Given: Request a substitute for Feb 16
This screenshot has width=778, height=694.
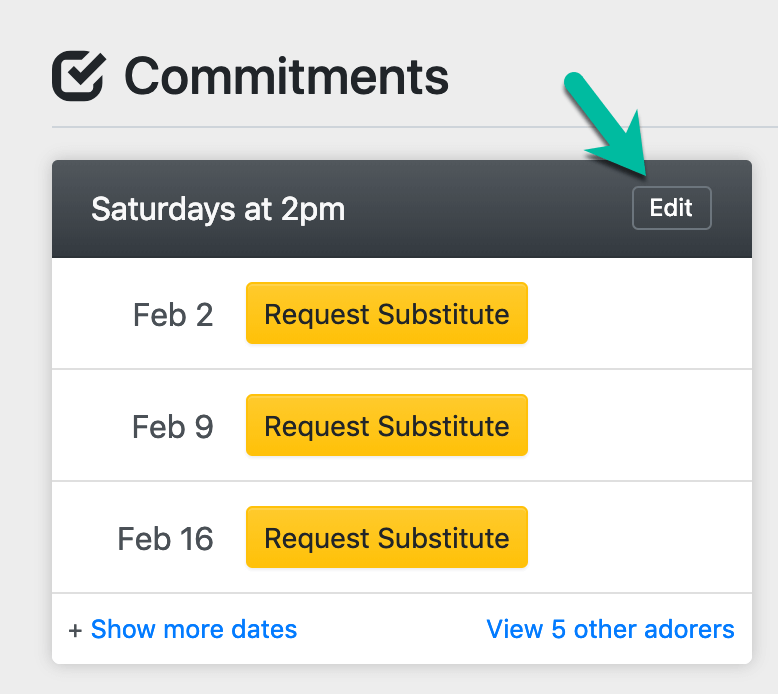Looking at the screenshot, I should pos(386,538).
